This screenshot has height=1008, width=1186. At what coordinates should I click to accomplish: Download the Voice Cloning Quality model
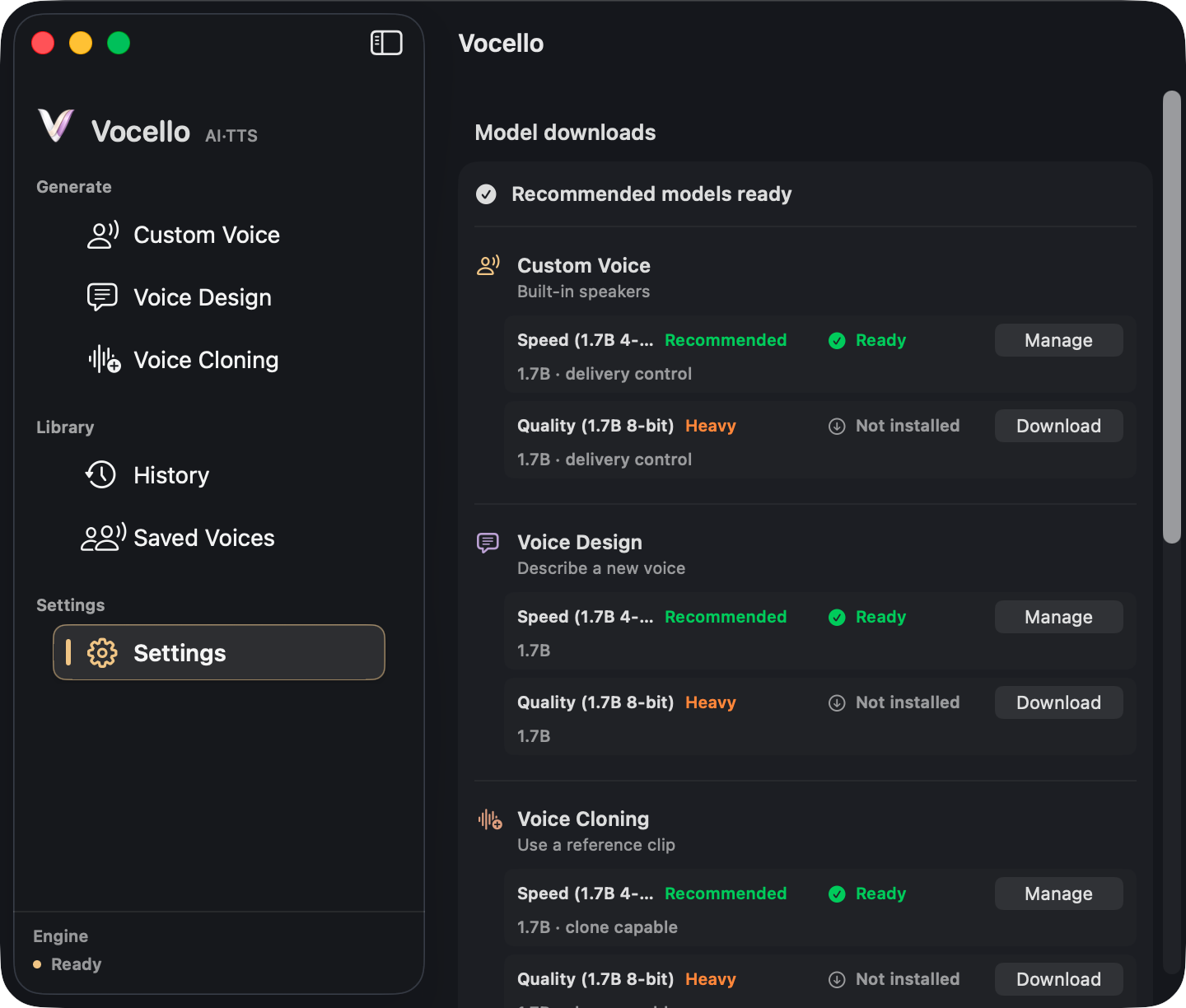pos(1058,979)
